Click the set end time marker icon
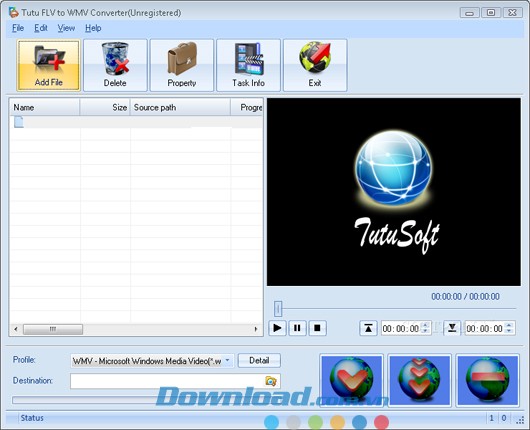530x430 pixels. 452,328
